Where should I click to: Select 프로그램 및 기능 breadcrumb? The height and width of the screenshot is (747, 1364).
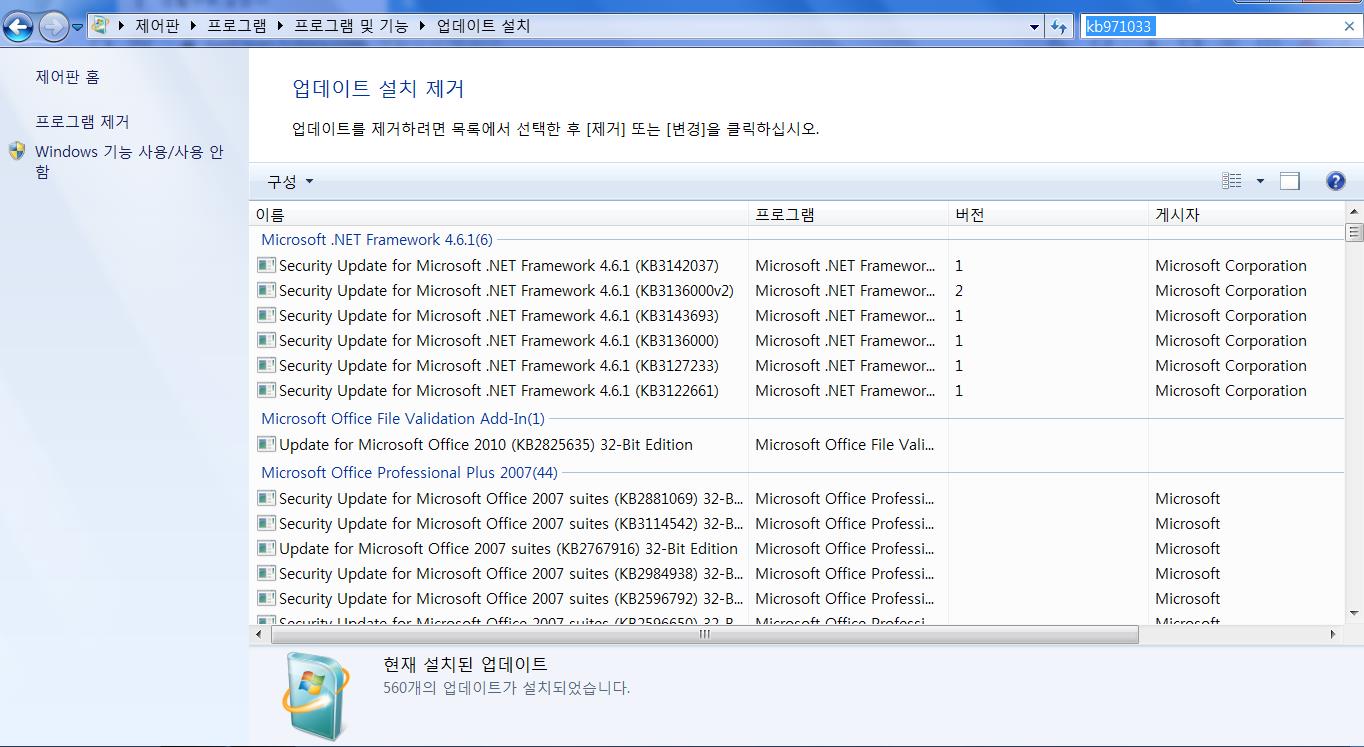tap(351, 26)
